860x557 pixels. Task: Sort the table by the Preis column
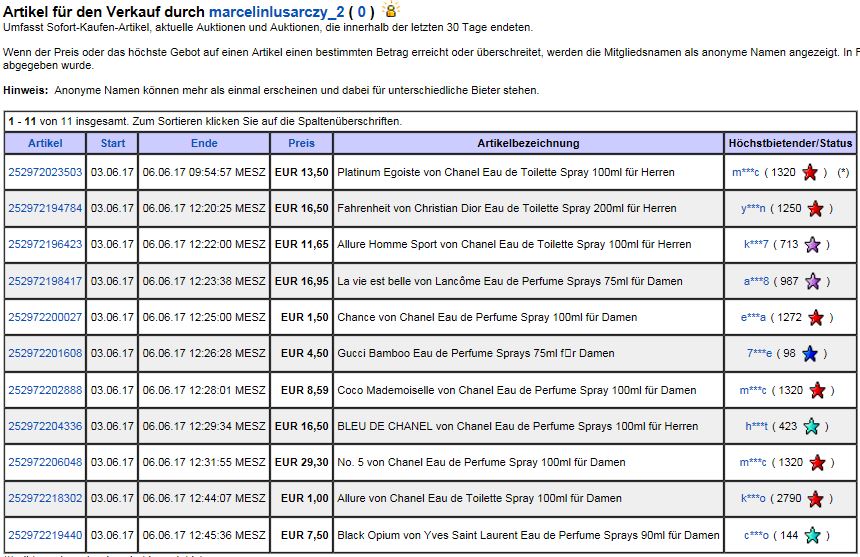pos(301,143)
